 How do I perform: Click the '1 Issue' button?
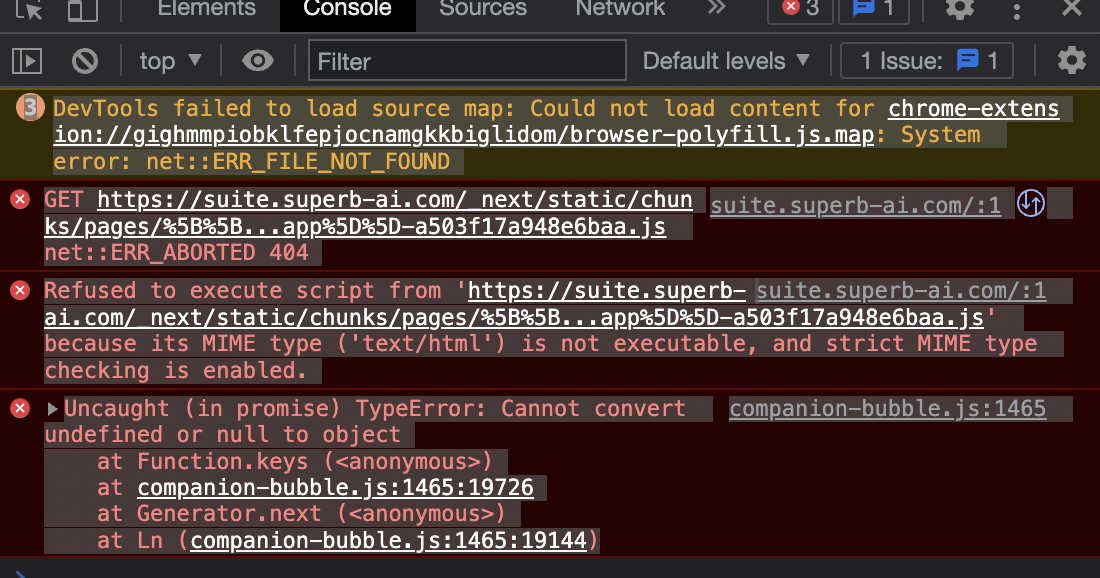(925, 61)
